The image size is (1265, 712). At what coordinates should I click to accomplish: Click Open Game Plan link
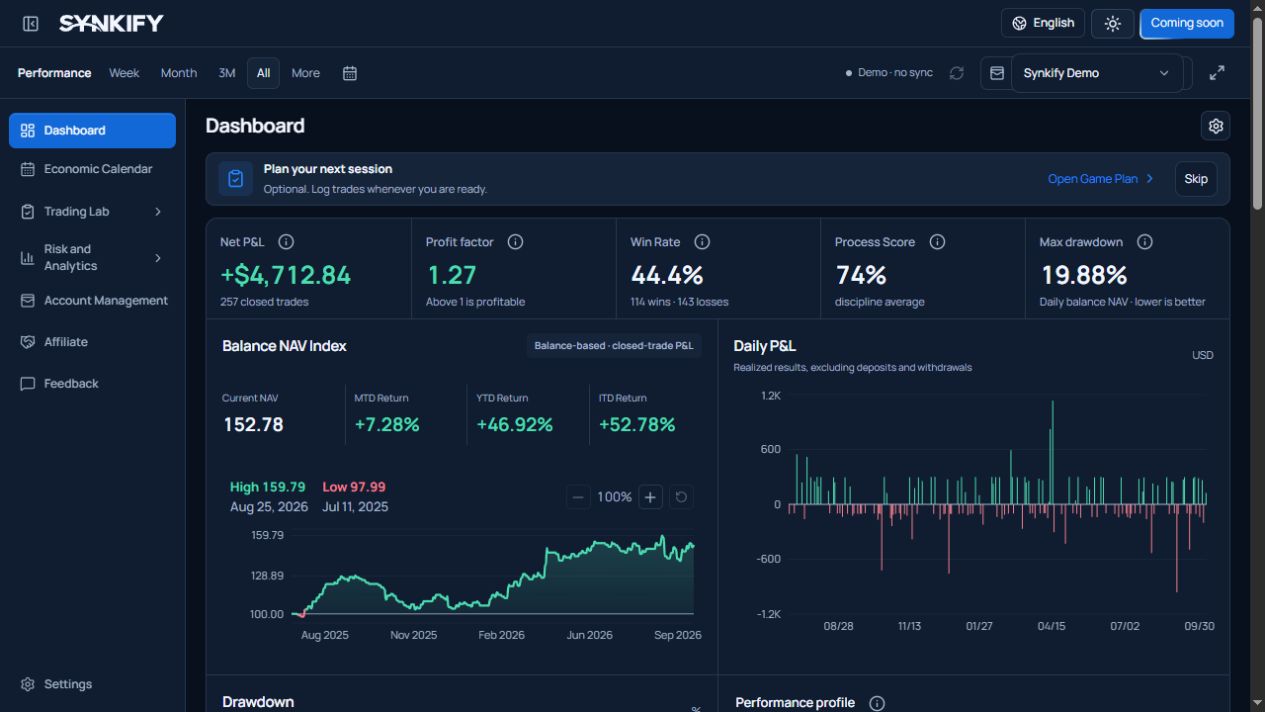1101,179
